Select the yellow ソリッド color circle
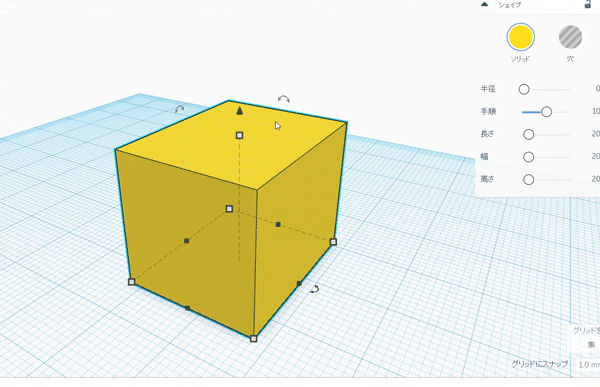600x387 pixels. click(520, 37)
